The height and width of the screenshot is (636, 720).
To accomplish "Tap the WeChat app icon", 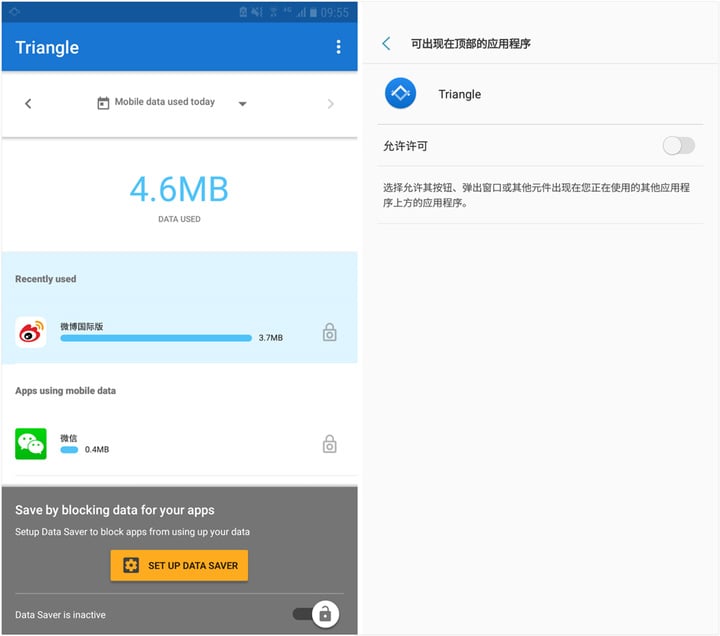I will [x=31, y=444].
